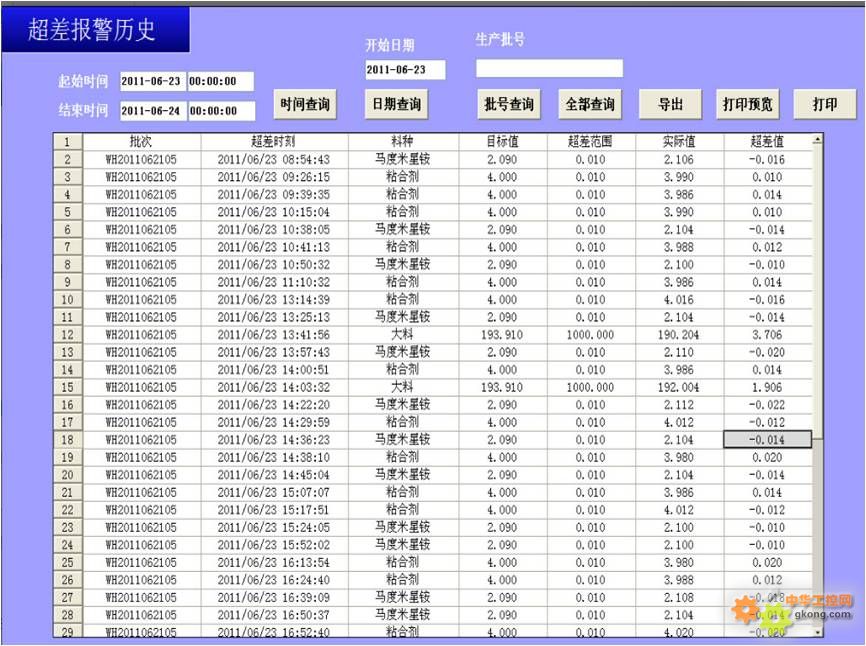866x646 pixels.
Task: Click the scrollbar down arrow of the table
Action: click(x=817, y=632)
